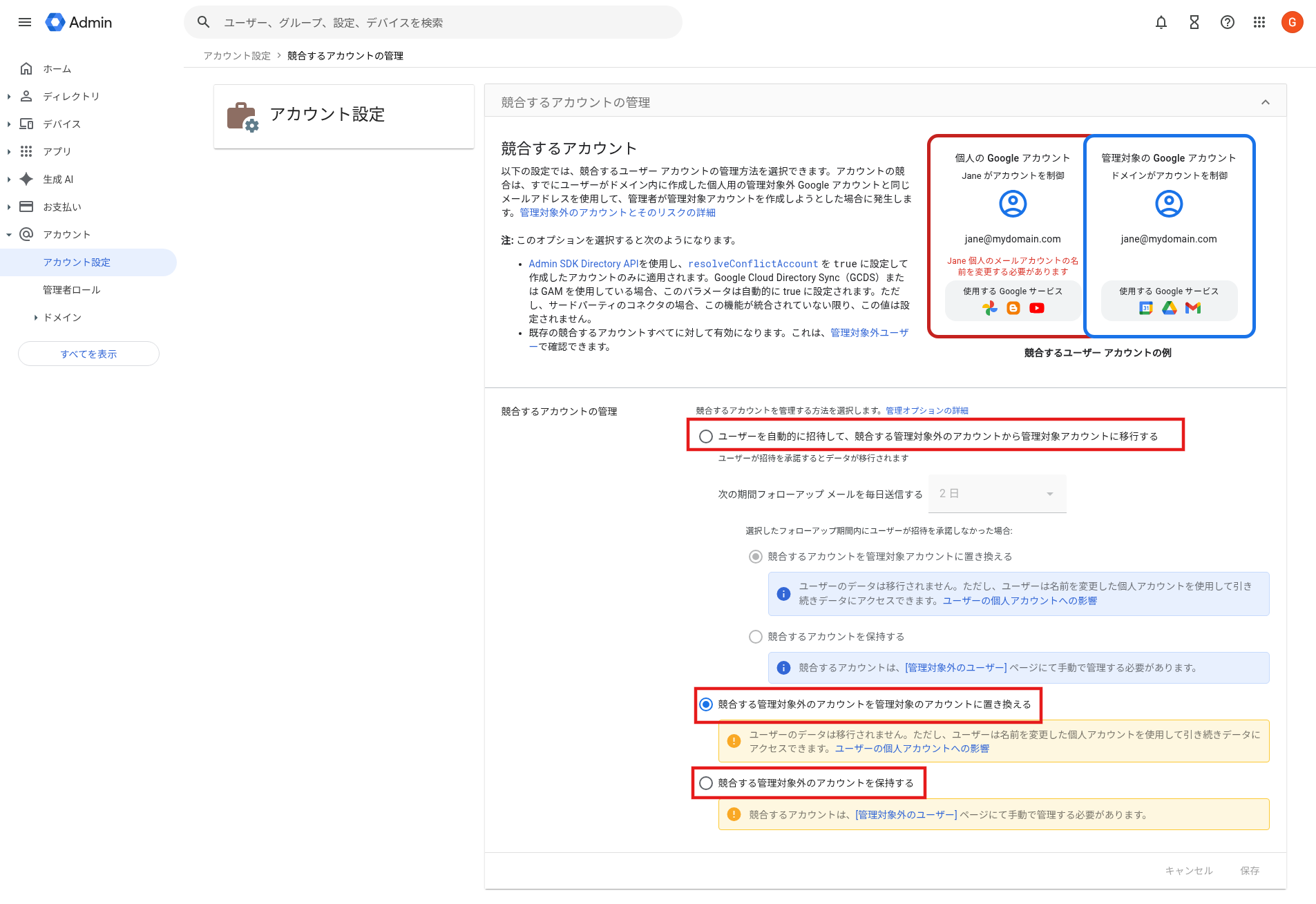1316x904 pixels.
Task: Click the ホーム house icon
Action: coord(26,68)
